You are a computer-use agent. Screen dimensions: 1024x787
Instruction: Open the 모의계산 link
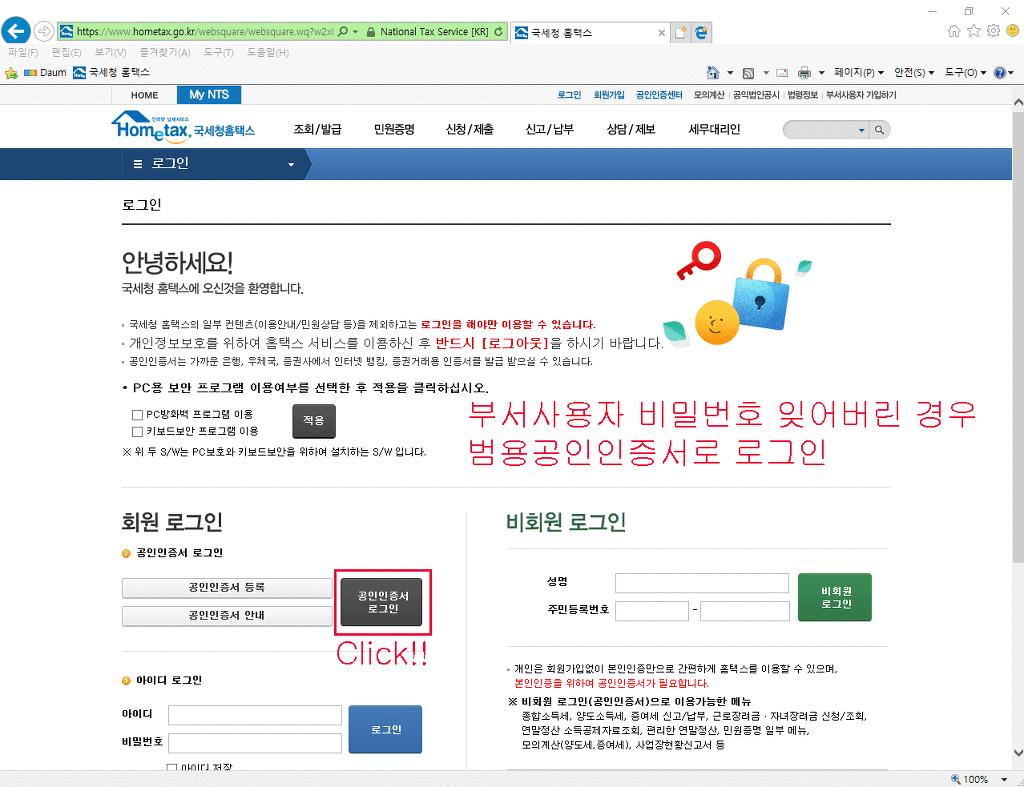(x=709, y=95)
